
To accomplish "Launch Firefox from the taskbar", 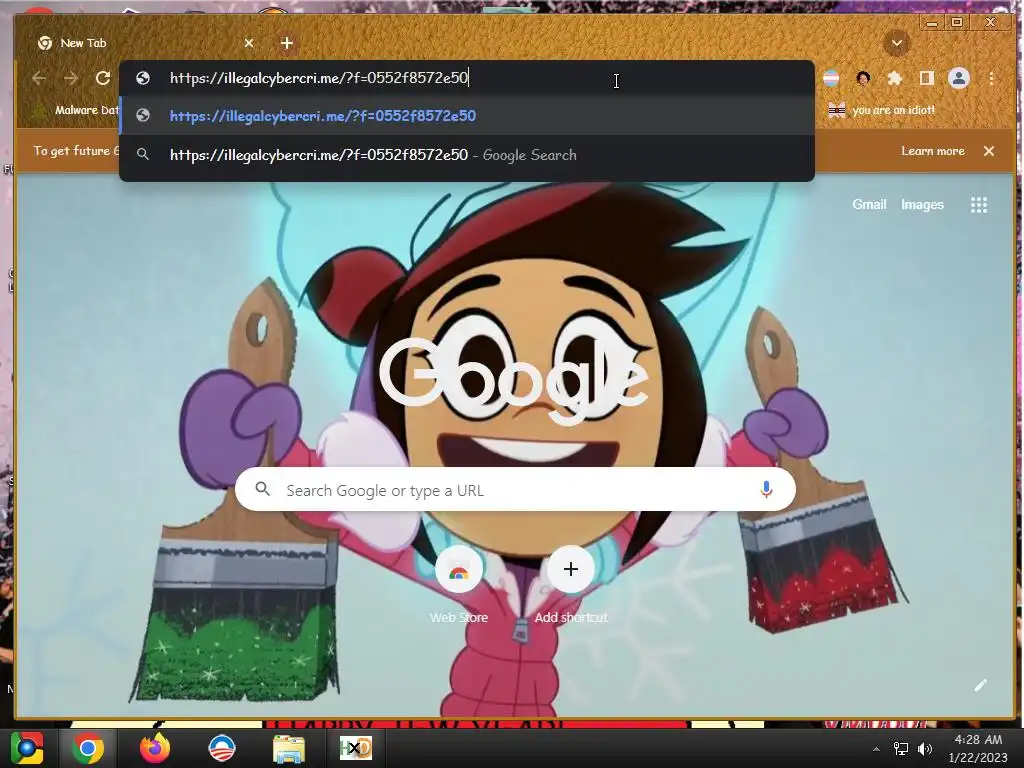I will (x=155, y=748).
